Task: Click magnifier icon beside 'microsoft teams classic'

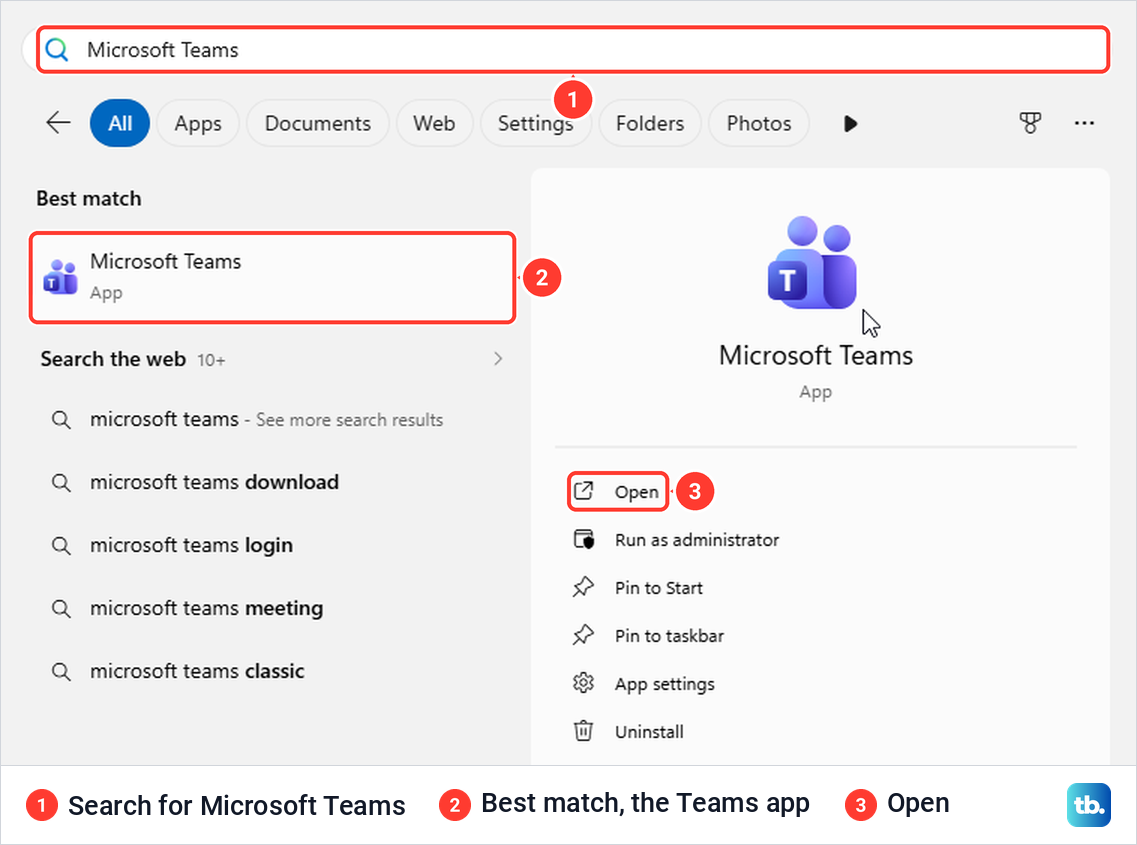Action: (62, 672)
